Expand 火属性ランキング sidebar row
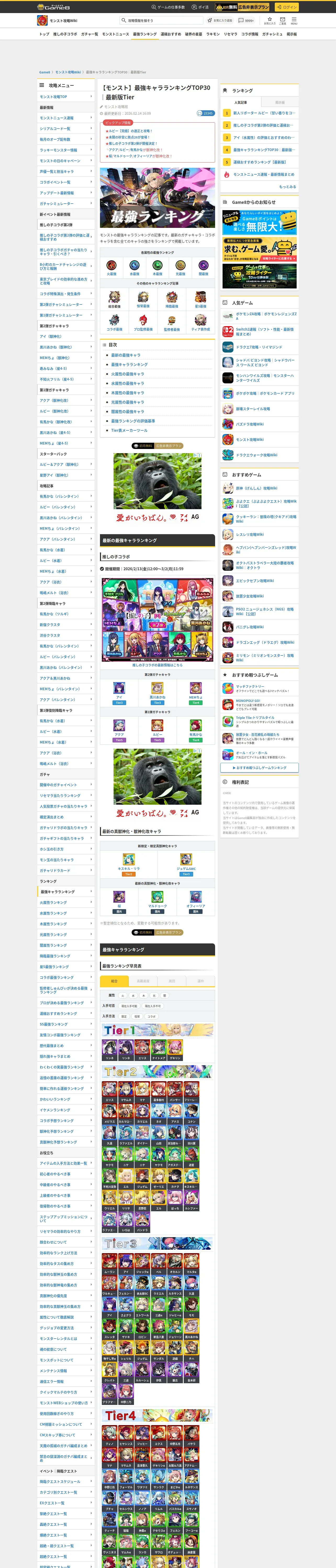Image resolution: width=336 pixels, height=1568 pixels. tap(66, 902)
